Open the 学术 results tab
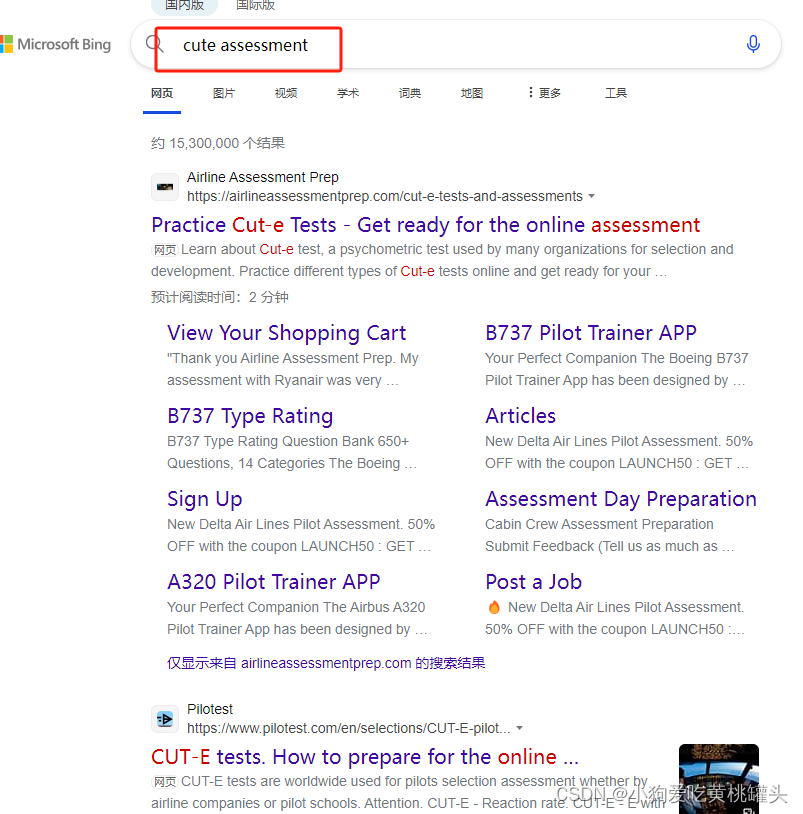The image size is (803, 814). (x=348, y=93)
